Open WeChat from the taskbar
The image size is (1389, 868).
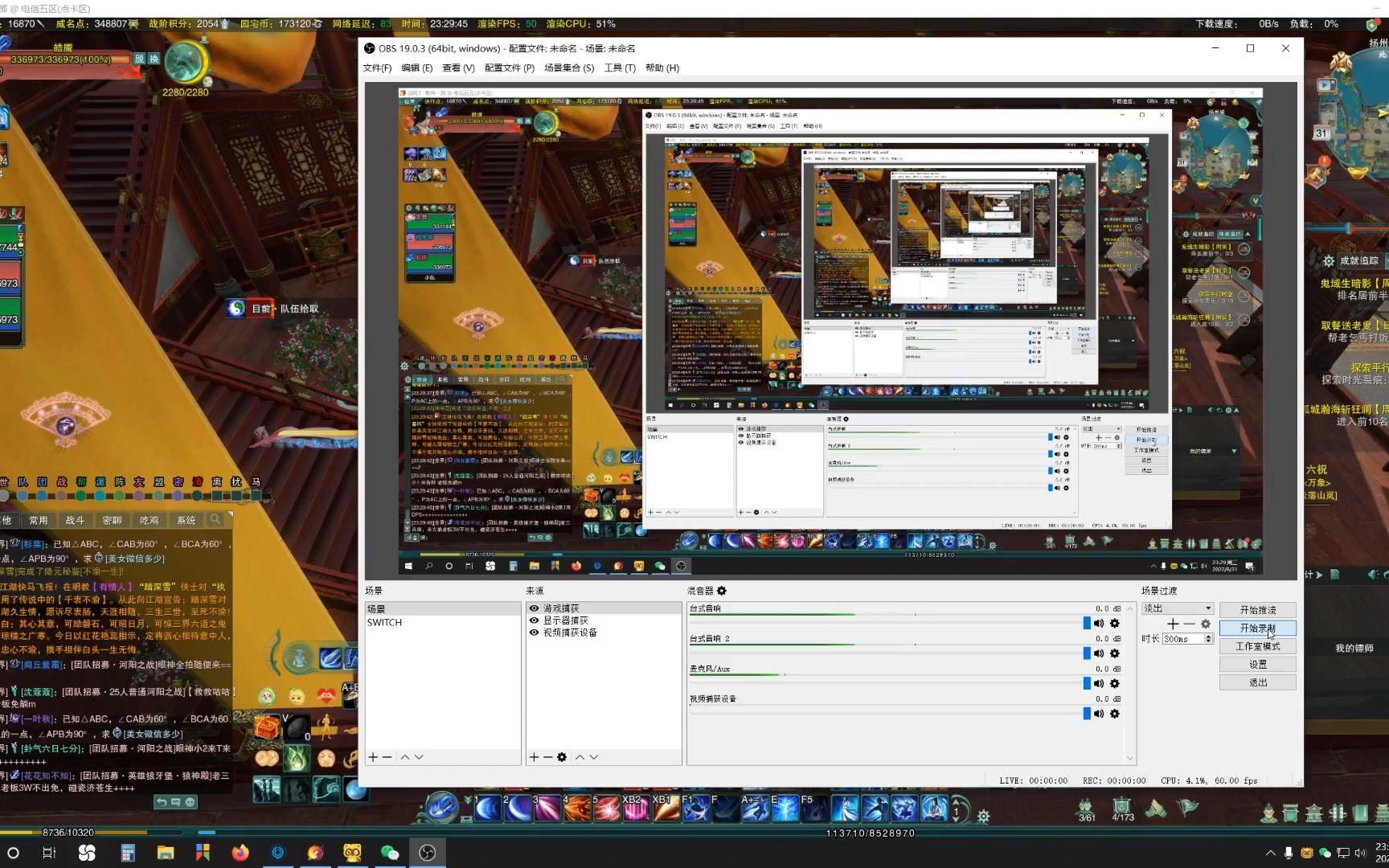[390, 853]
